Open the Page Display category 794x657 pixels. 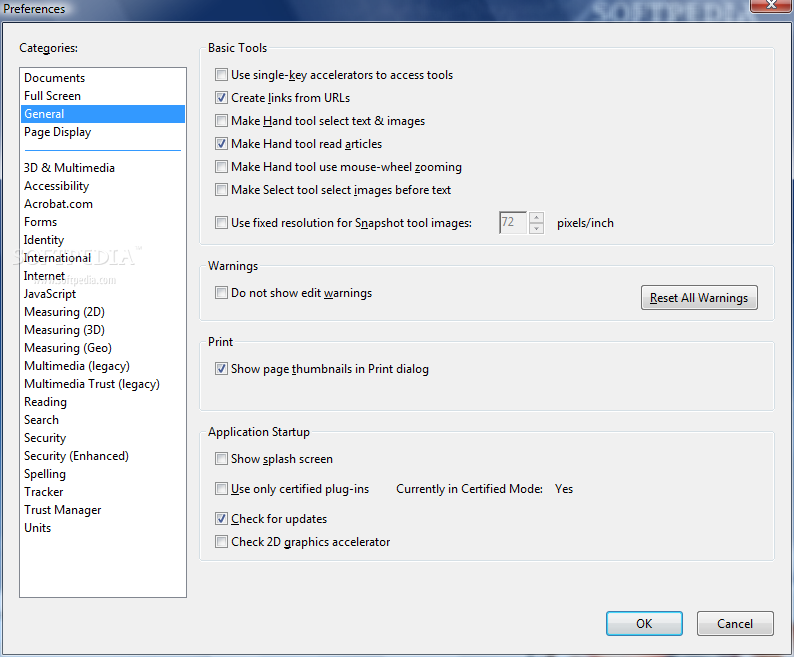[x=103, y=132]
